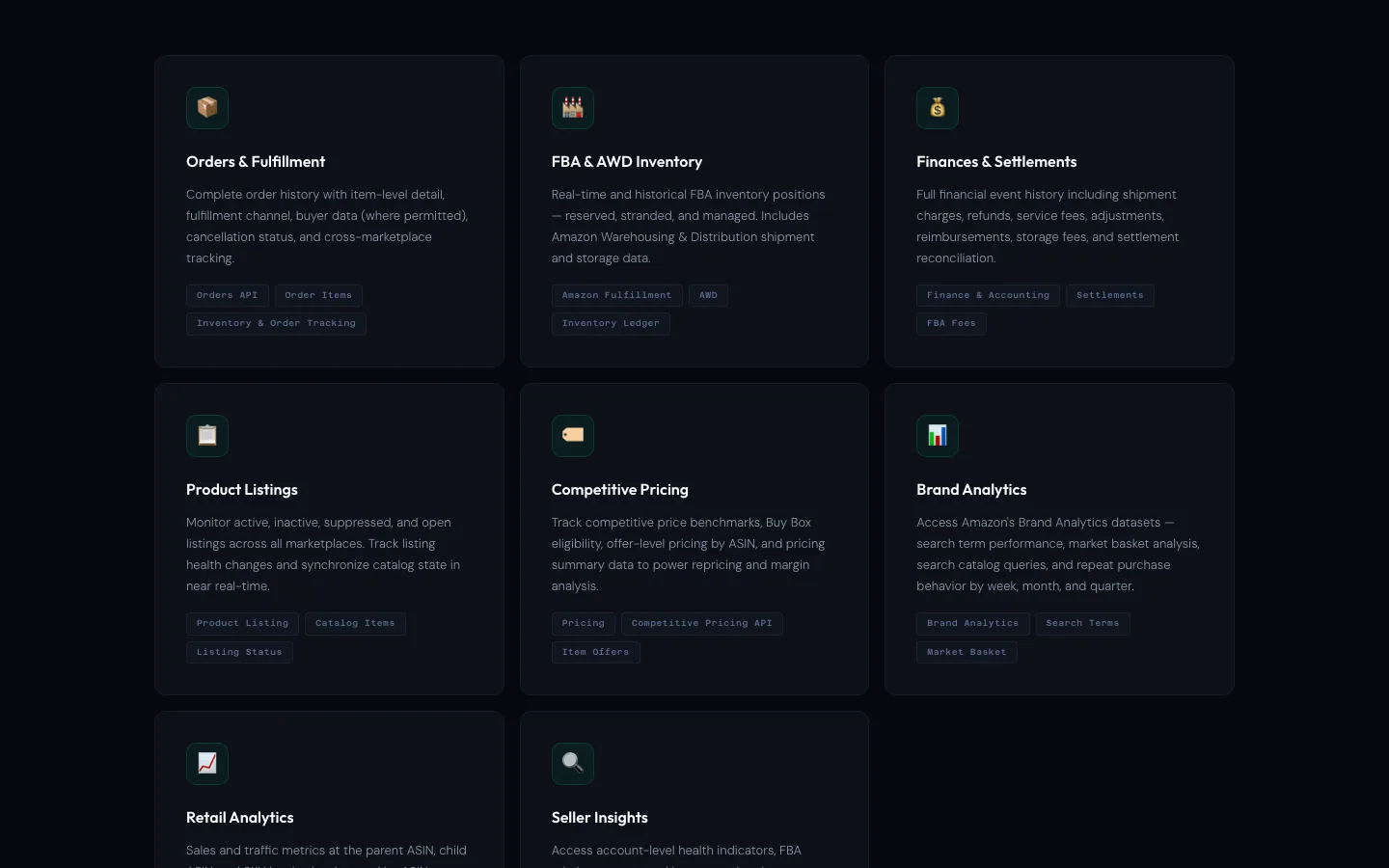Click the Pricing tag
The width and height of the screenshot is (1389, 868).
click(584, 623)
